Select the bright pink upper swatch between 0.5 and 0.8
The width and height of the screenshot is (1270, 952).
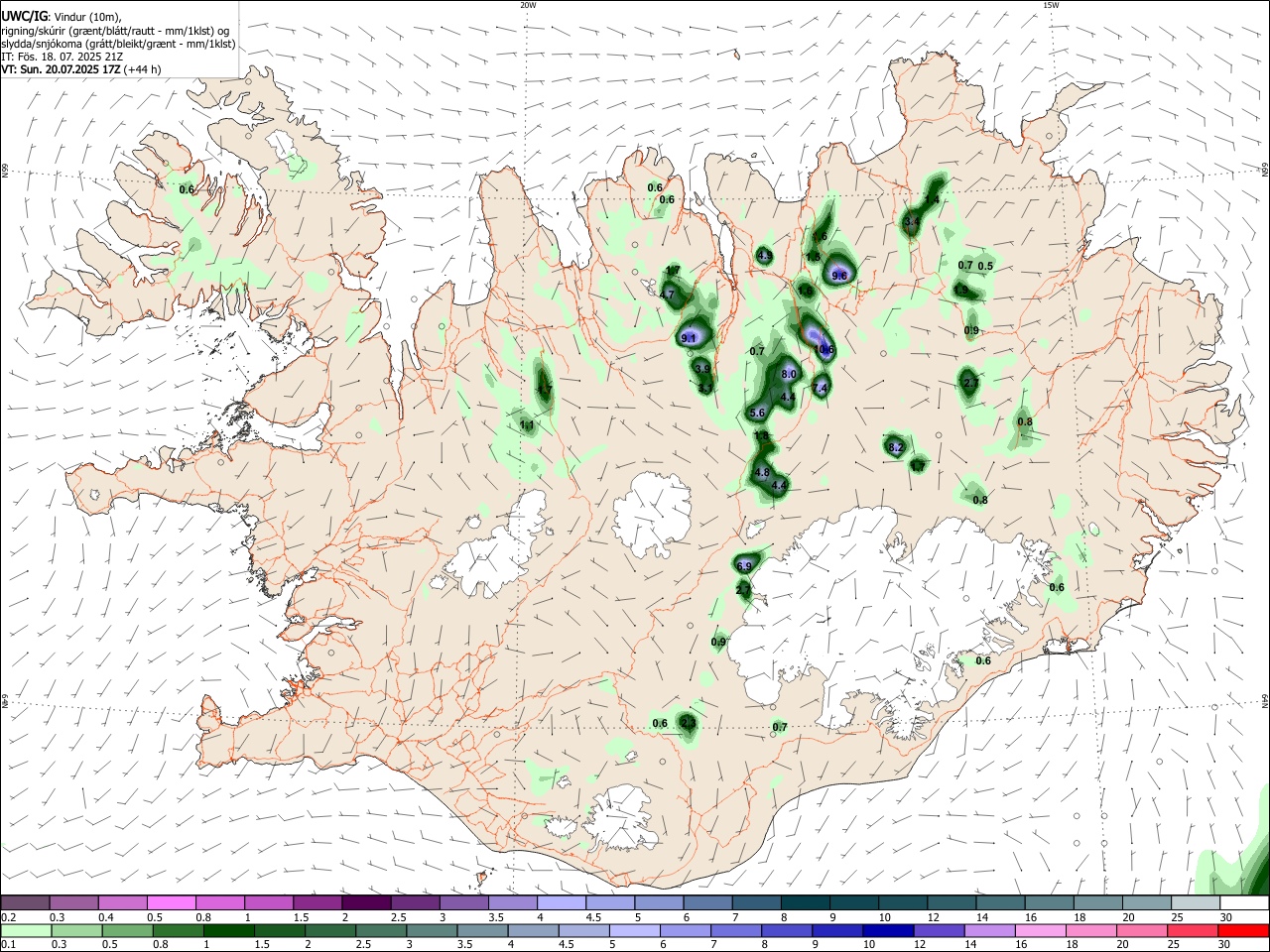coord(171,902)
